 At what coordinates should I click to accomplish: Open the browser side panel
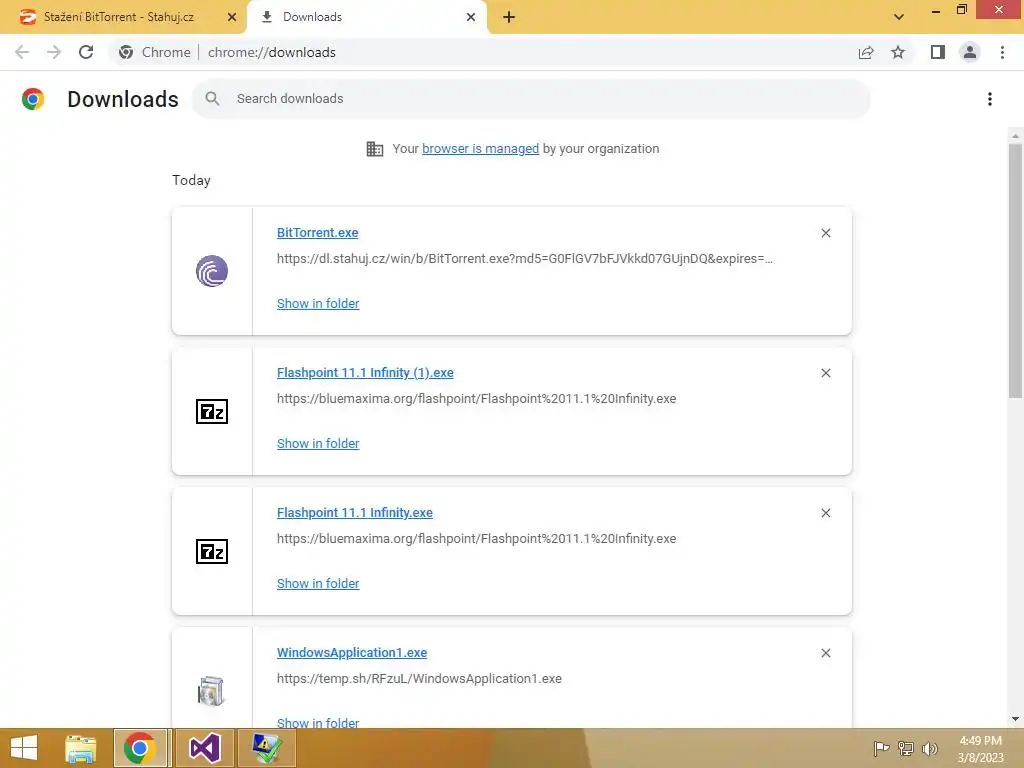pos(938,52)
